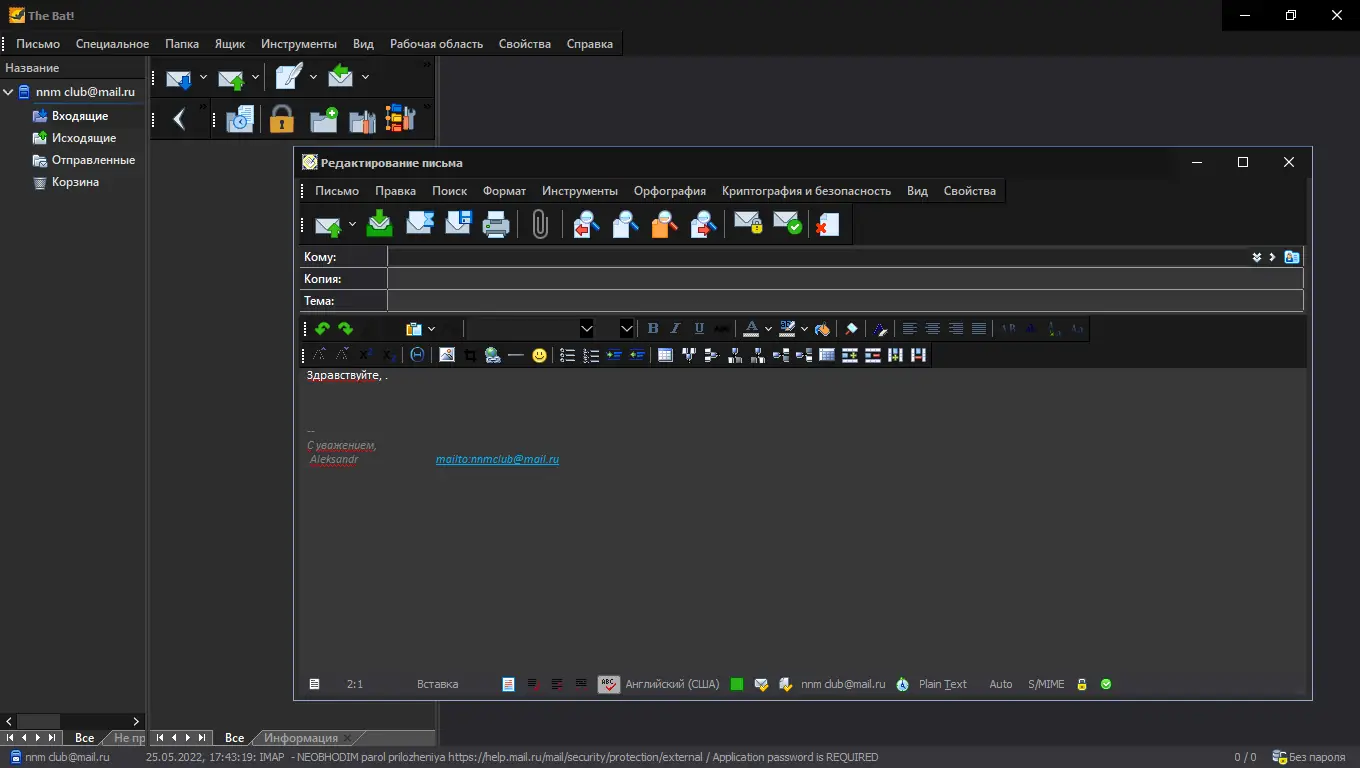Insert a horizontal line in the message
1360x768 pixels.
(x=516, y=355)
